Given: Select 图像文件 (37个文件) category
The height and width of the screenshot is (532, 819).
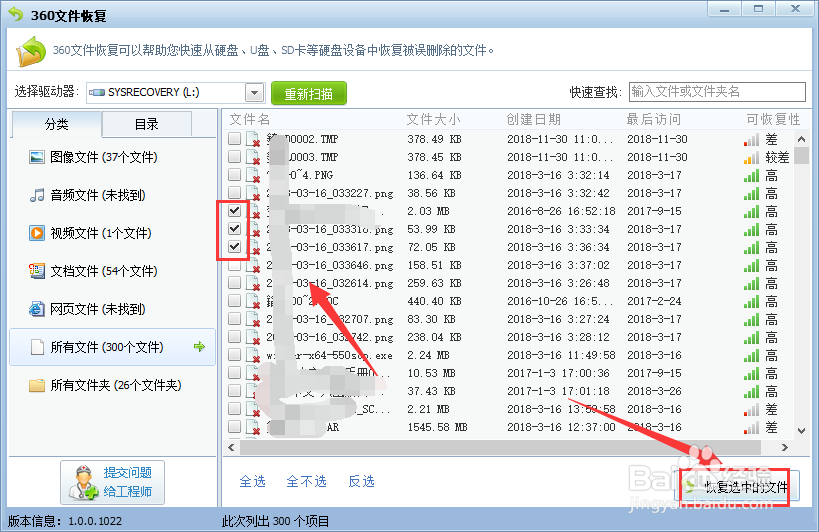Looking at the screenshot, I should (x=113, y=157).
